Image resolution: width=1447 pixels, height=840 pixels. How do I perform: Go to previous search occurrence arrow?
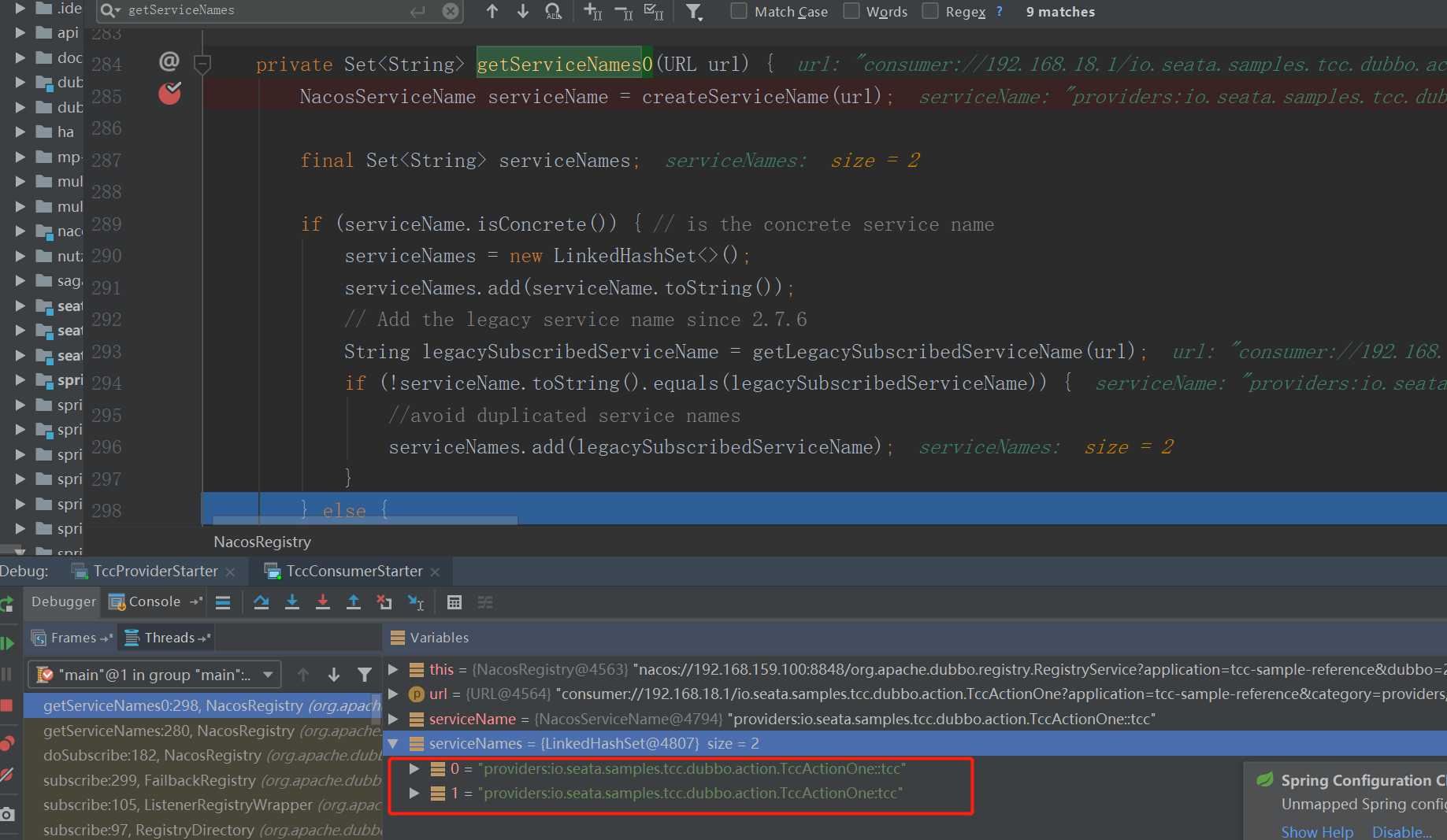[492, 11]
